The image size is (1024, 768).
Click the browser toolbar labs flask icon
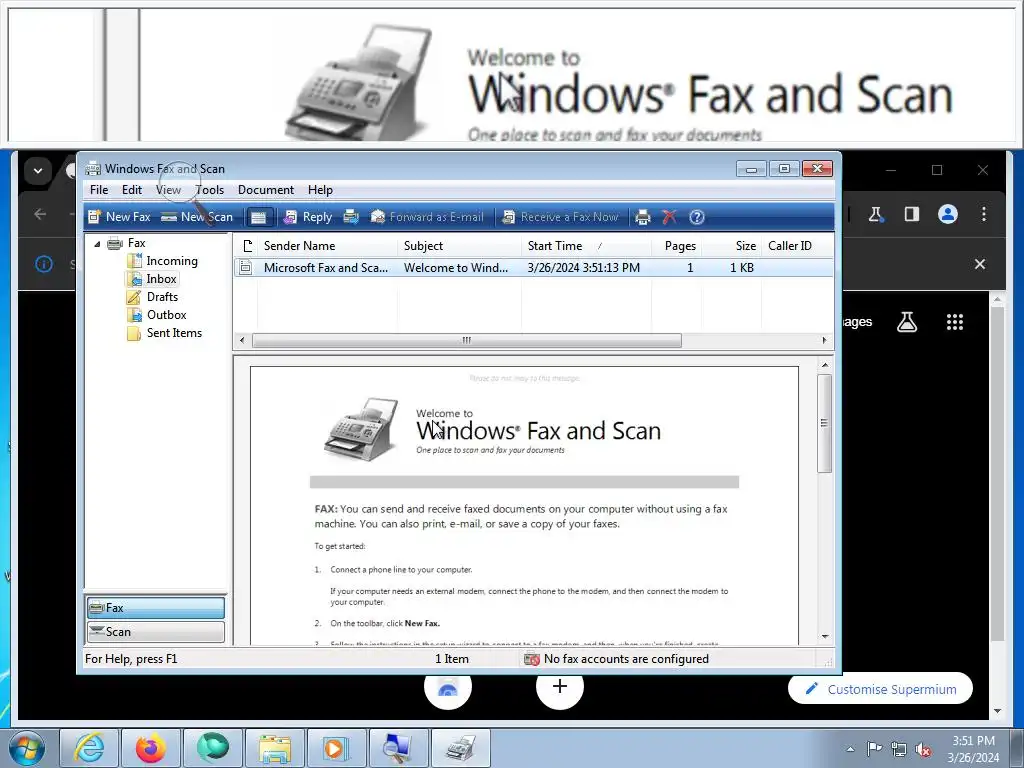click(876, 214)
